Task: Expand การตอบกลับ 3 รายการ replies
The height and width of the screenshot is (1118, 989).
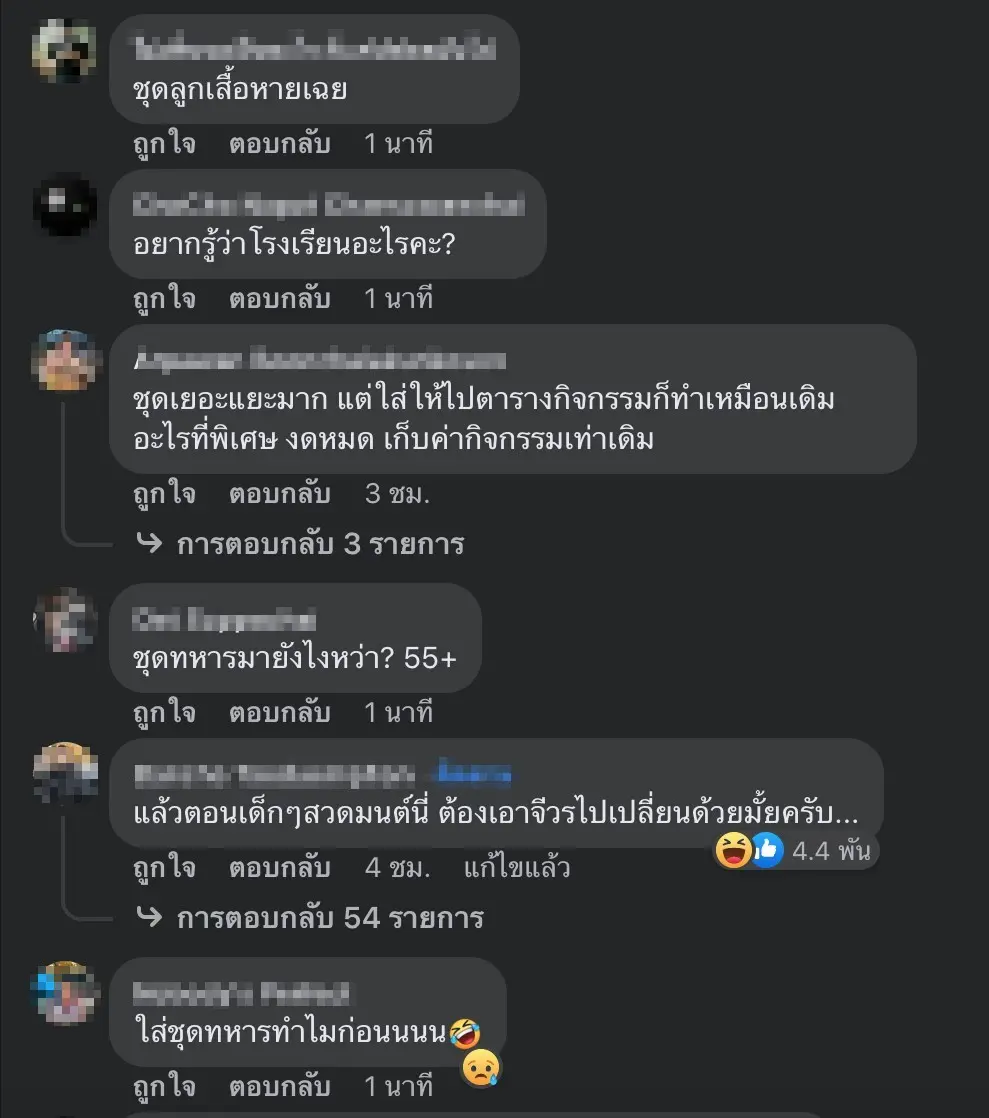Action: (x=320, y=544)
